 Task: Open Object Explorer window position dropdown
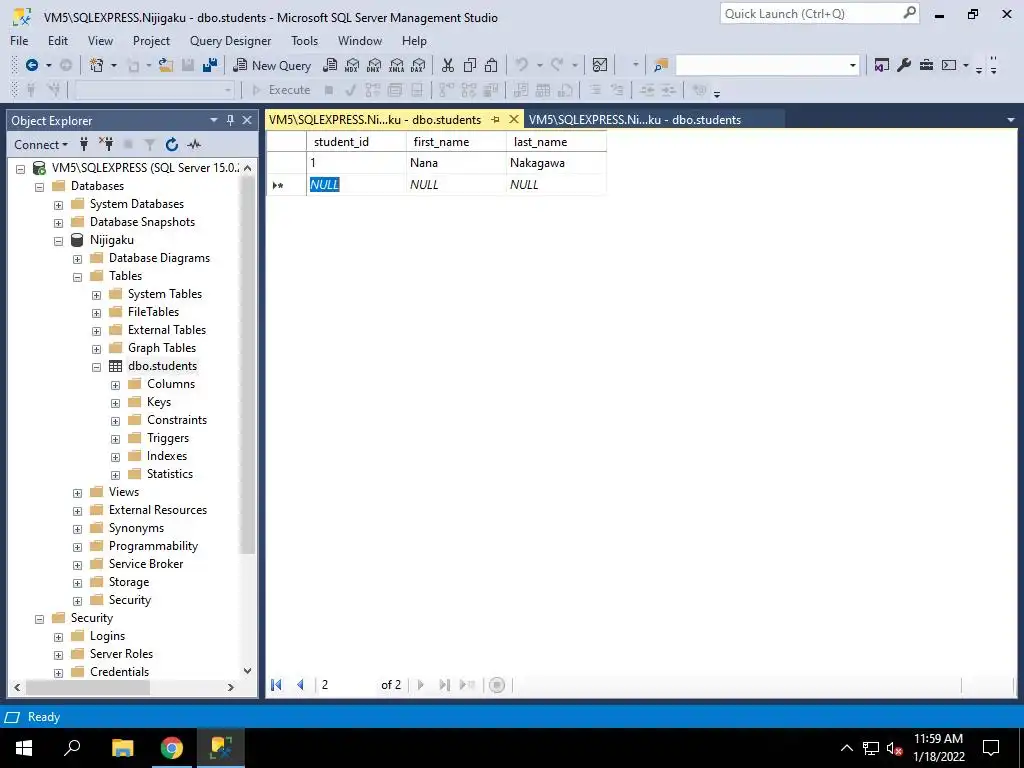(214, 120)
